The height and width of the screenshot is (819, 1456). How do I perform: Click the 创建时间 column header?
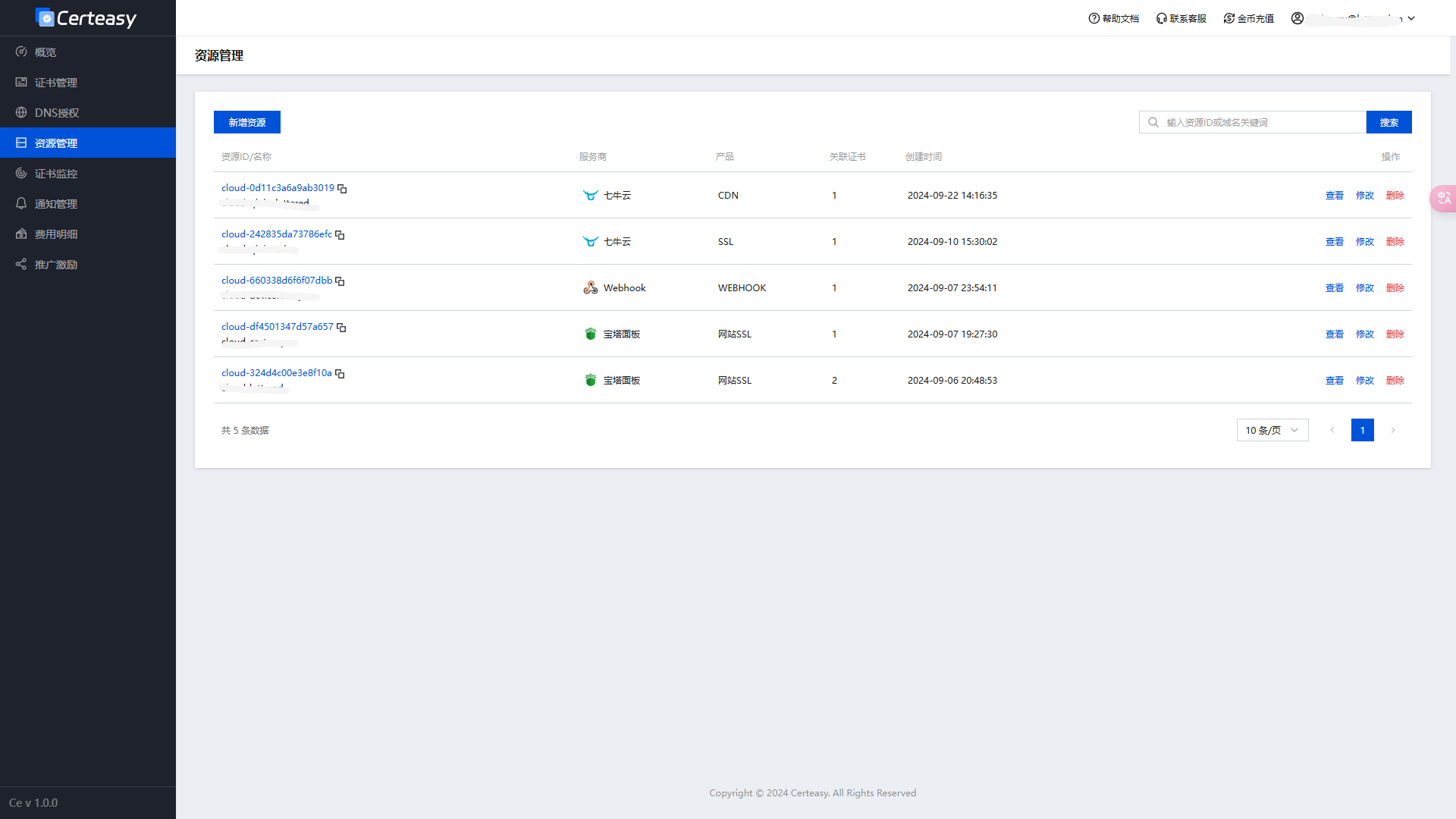click(924, 156)
